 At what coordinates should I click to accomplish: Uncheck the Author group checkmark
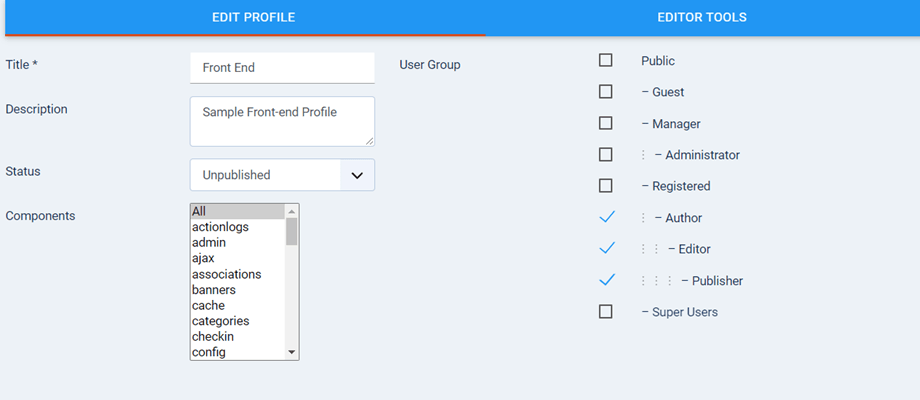[x=607, y=217]
